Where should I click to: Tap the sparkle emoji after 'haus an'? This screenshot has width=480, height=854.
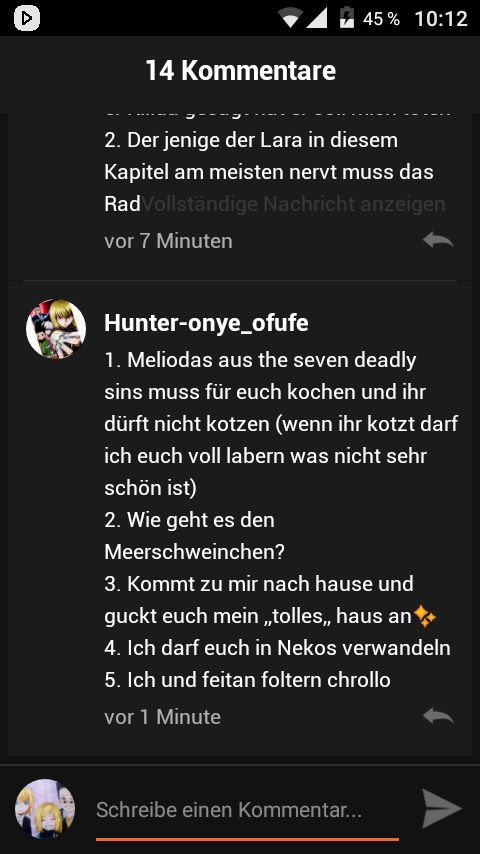[425, 617]
